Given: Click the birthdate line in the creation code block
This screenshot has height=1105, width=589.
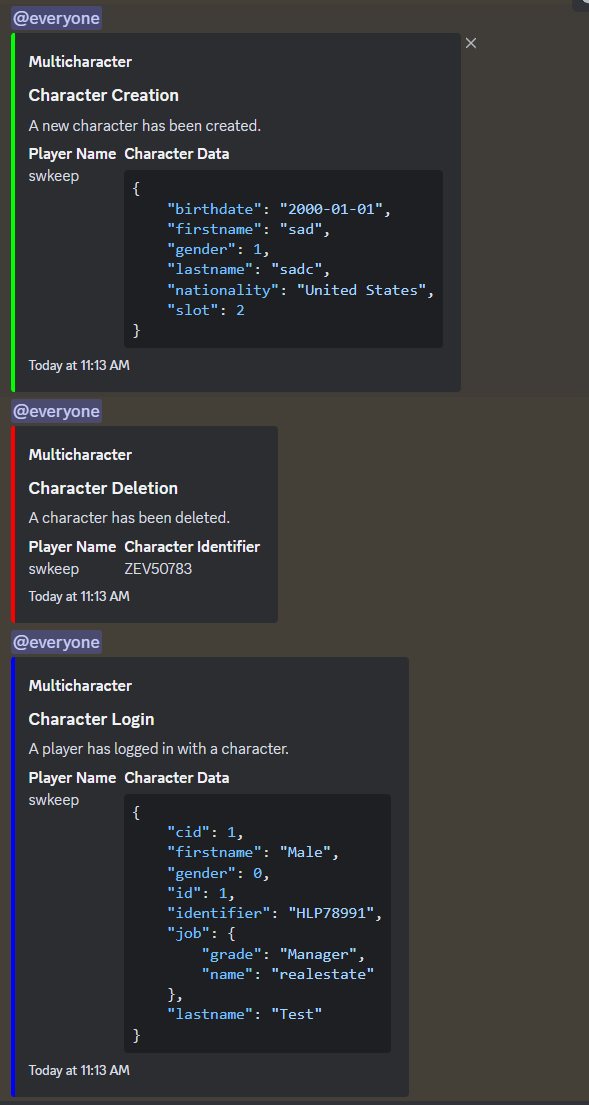Looking at the screenshot, I should (279, 209).
